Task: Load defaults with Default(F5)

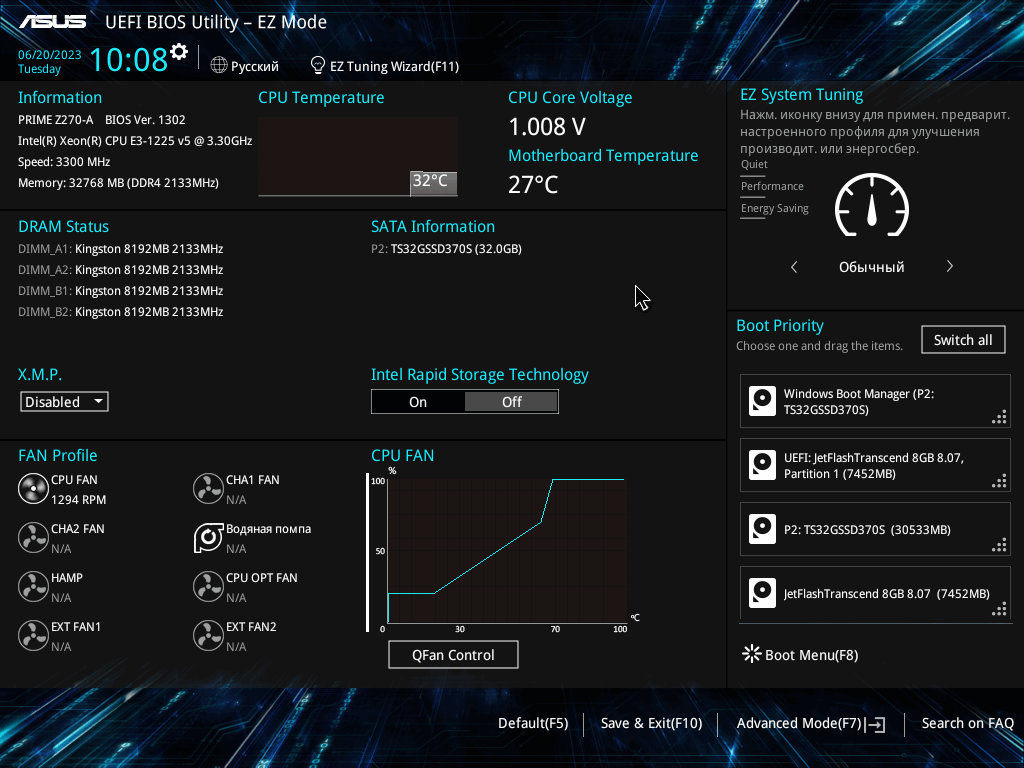Action: tap(533, 724)
